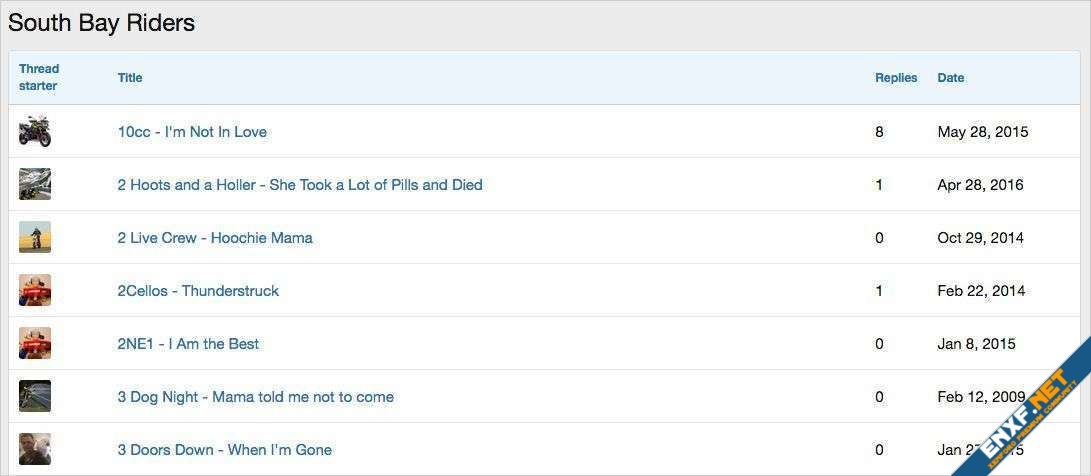Open 2 Live Crew - Hoochie Mama thread

click(215, 238)
